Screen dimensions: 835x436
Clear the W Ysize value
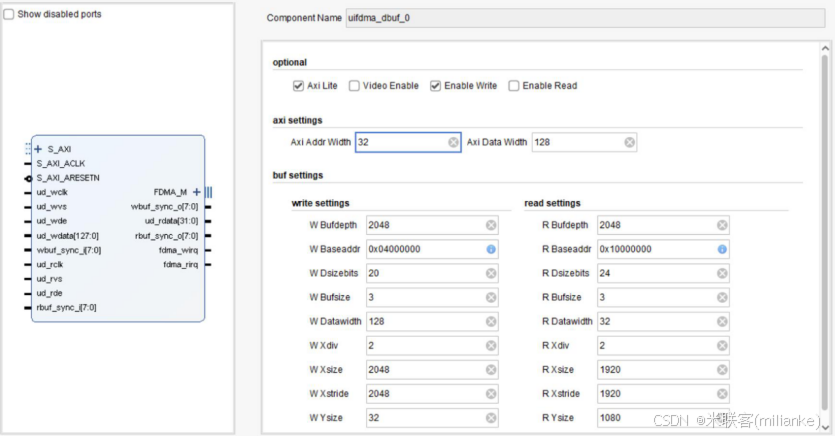(491, 418)
